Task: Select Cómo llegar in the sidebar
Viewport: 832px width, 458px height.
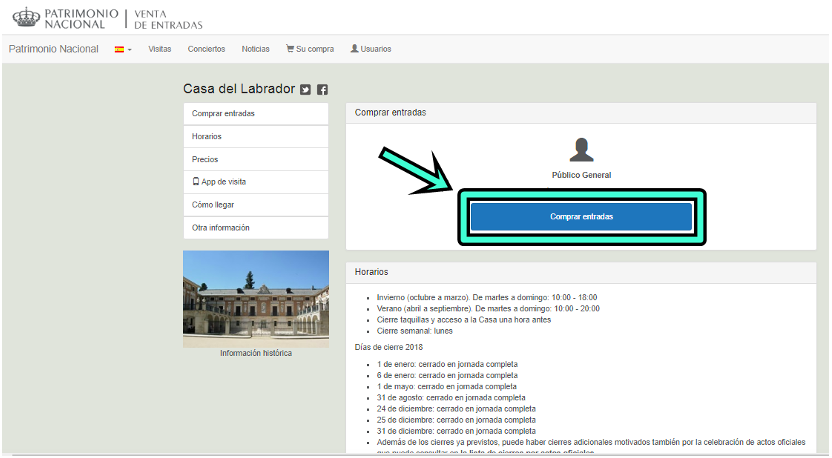Action: point(213,205)
